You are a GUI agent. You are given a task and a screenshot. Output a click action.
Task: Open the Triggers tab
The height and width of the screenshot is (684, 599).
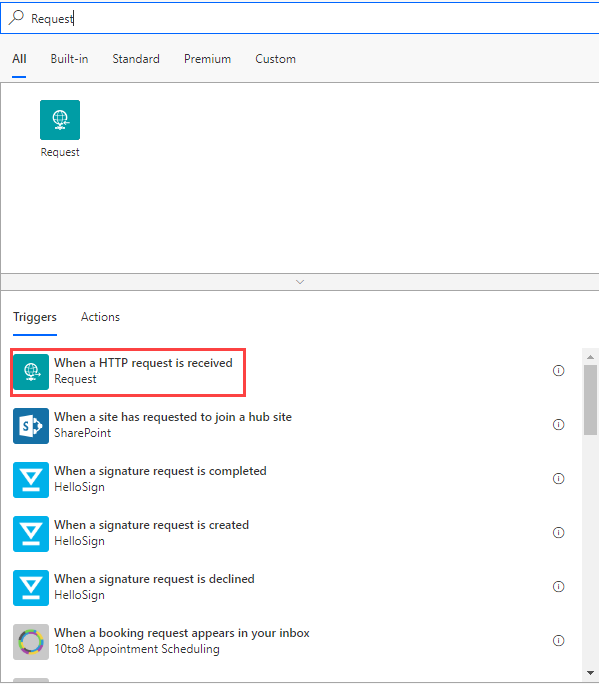point(34,317)
